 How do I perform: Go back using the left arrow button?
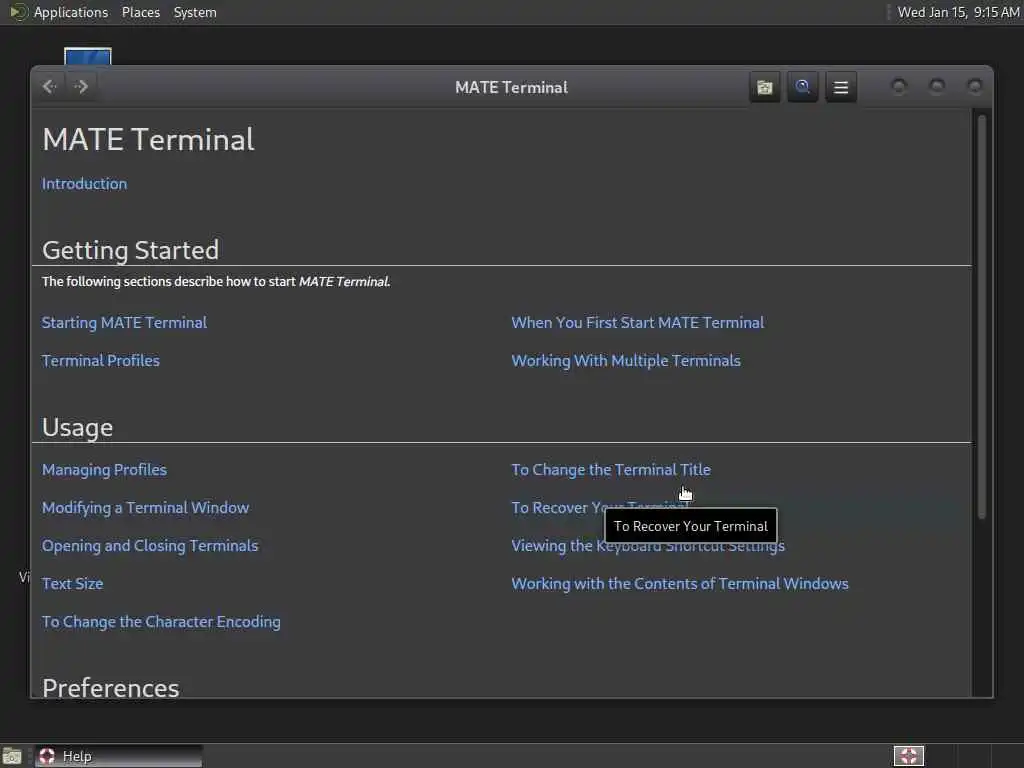click(x=50, y=87)
